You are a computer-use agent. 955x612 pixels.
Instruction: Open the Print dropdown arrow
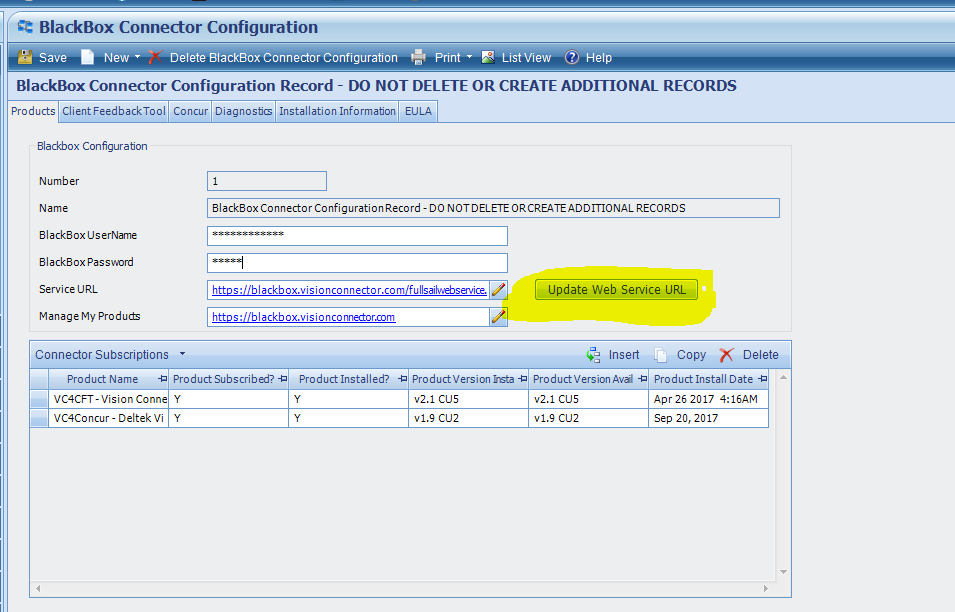tap(469, 57)
